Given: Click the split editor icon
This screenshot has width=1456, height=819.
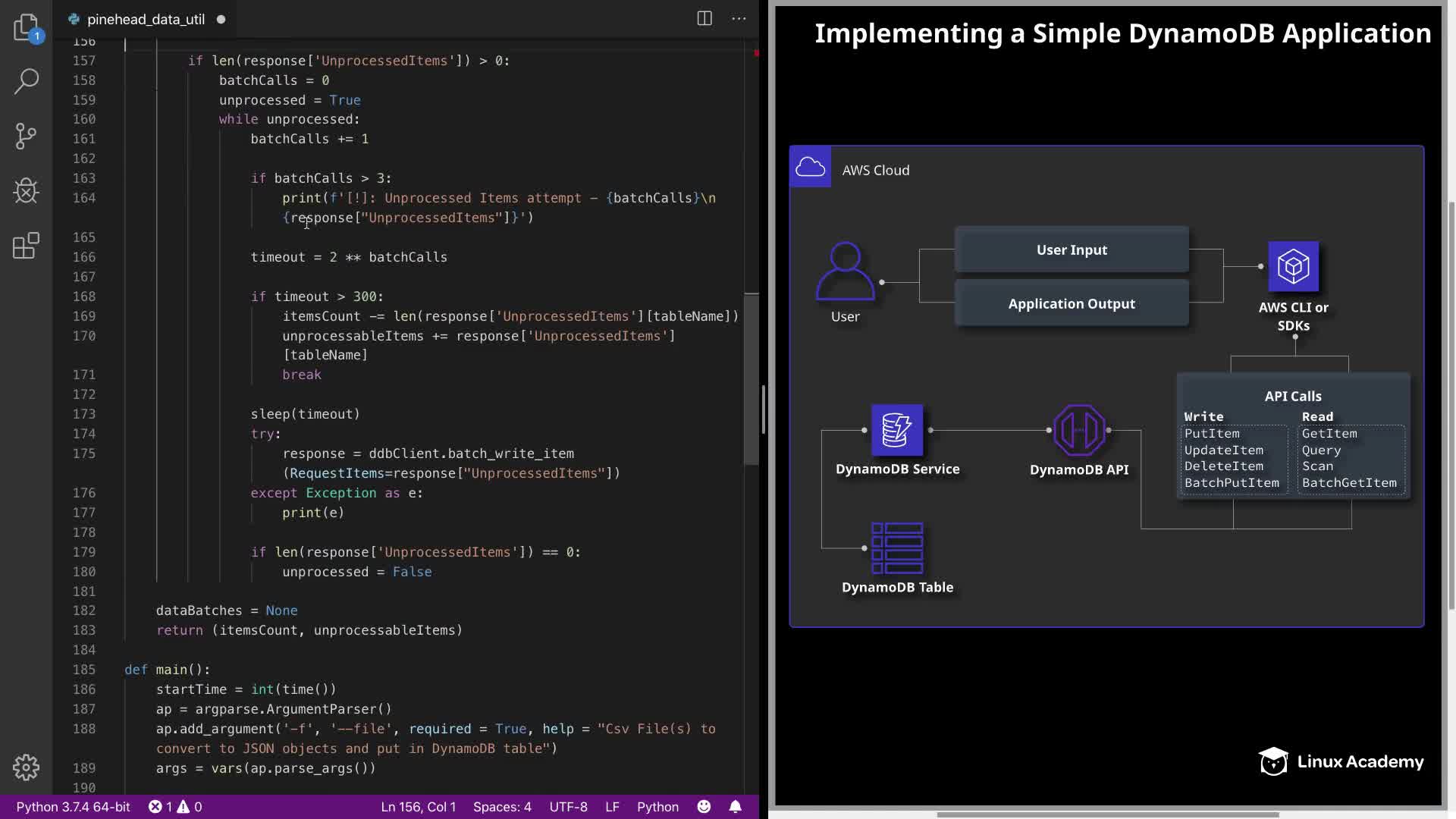Looking at the screenshot, I should point(704,19).
